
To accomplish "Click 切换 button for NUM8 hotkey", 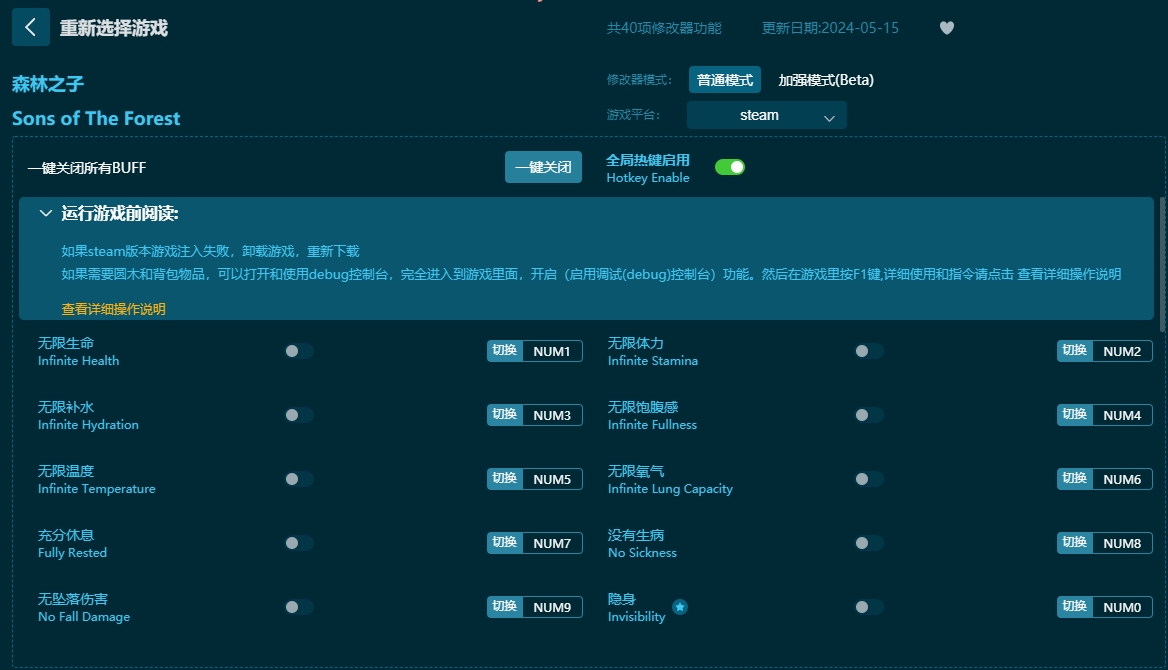I will [1074, 543].
